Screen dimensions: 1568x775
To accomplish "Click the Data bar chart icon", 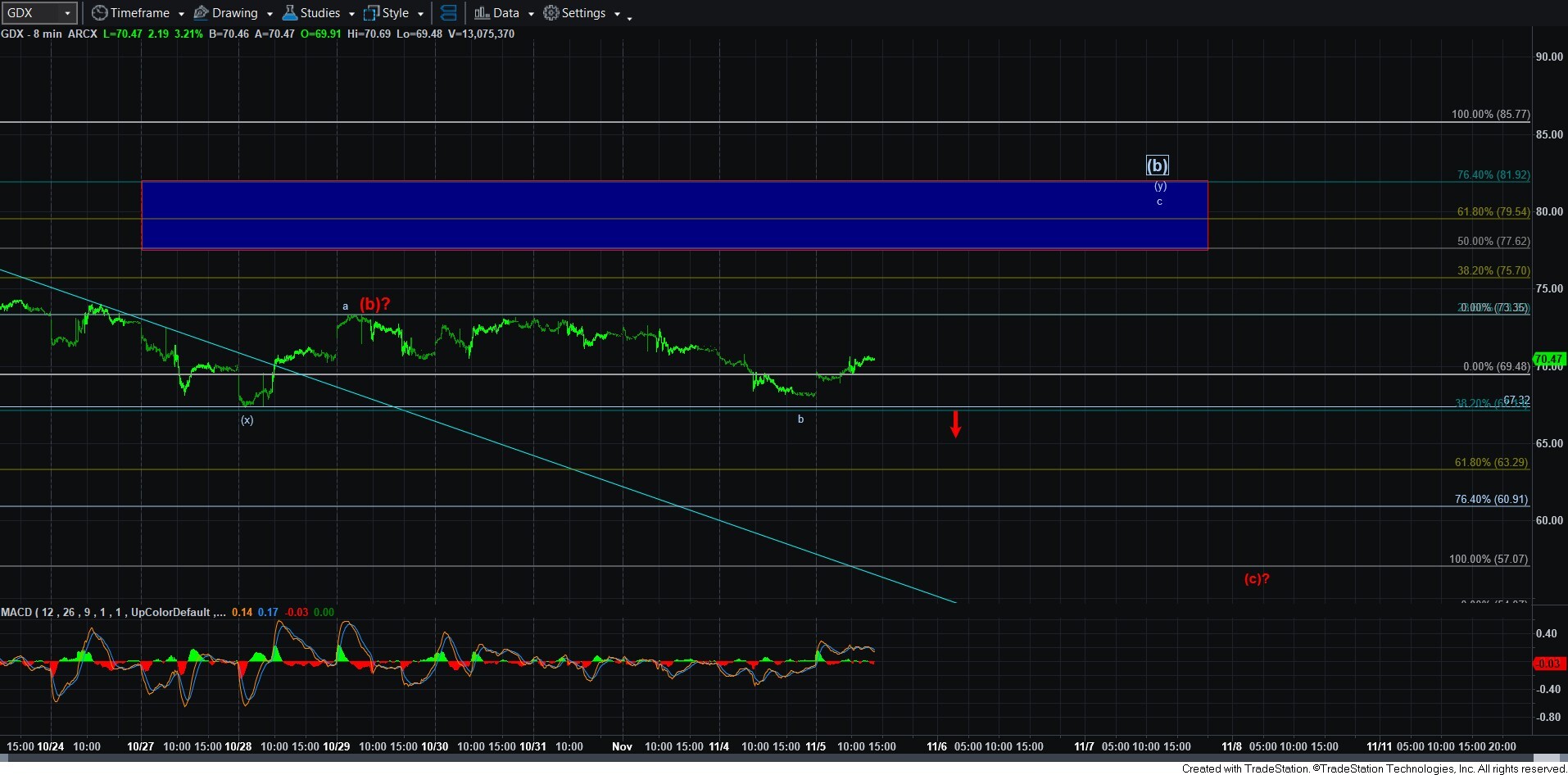I will pos(482,13).
